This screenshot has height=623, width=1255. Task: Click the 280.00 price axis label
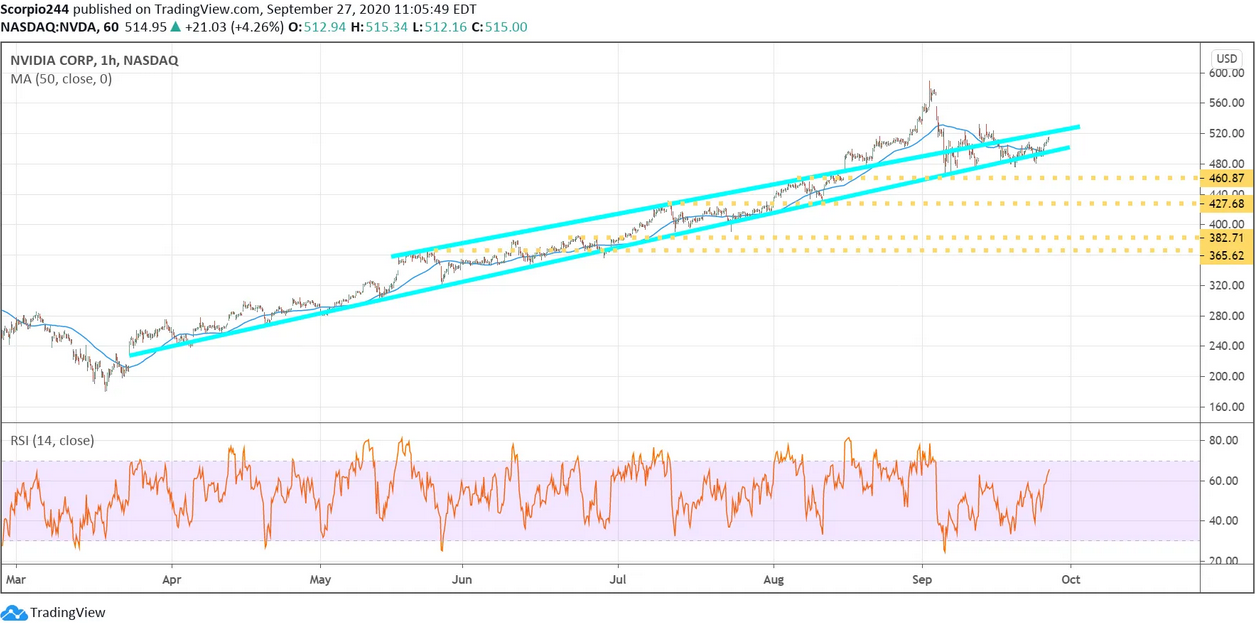click(1226, 316)
